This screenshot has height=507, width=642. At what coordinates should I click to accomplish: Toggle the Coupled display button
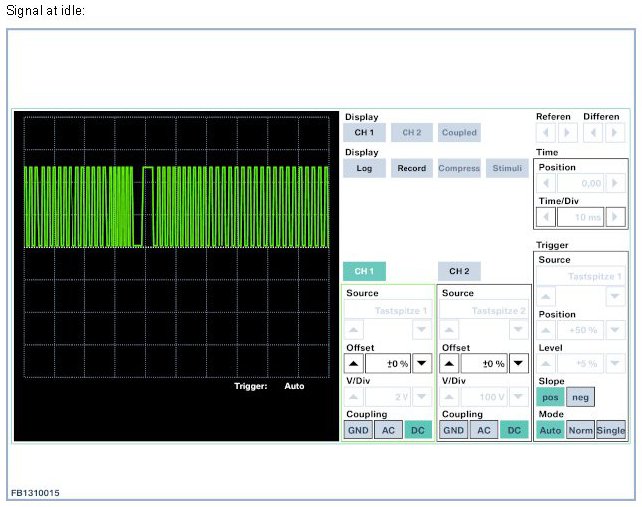[459, 132]
